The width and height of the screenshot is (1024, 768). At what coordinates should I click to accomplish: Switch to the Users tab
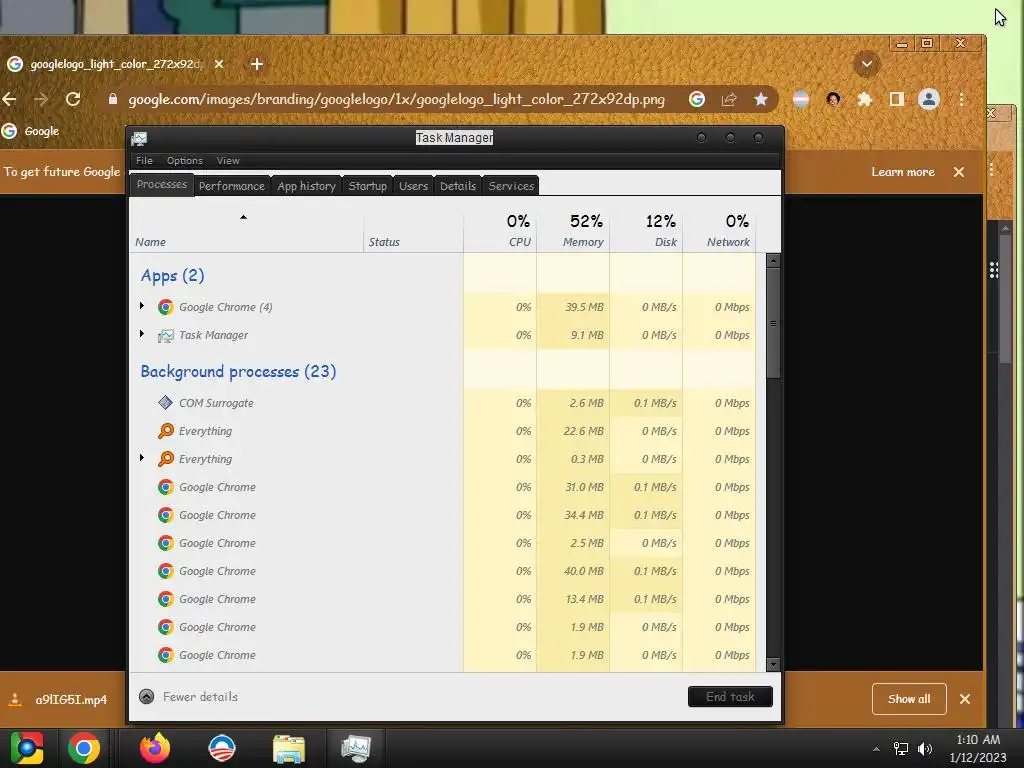413,186
